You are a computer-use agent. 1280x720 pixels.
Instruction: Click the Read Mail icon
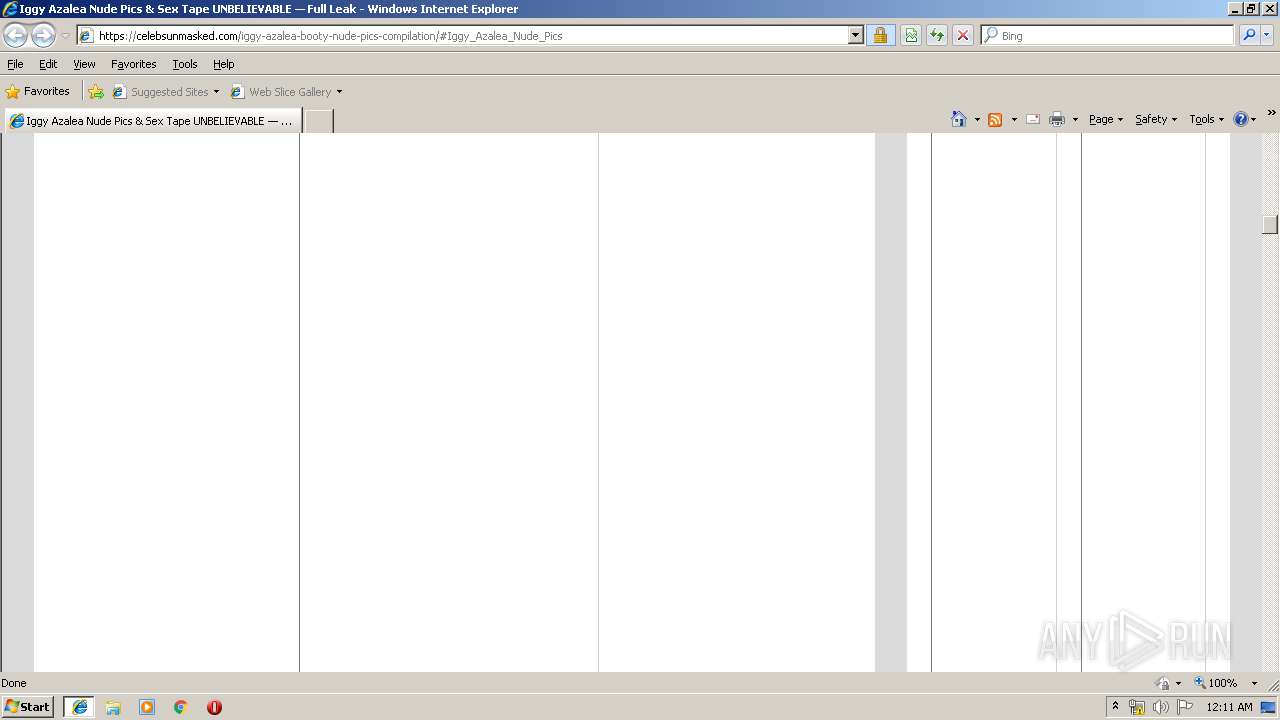tap(1033, 120)
